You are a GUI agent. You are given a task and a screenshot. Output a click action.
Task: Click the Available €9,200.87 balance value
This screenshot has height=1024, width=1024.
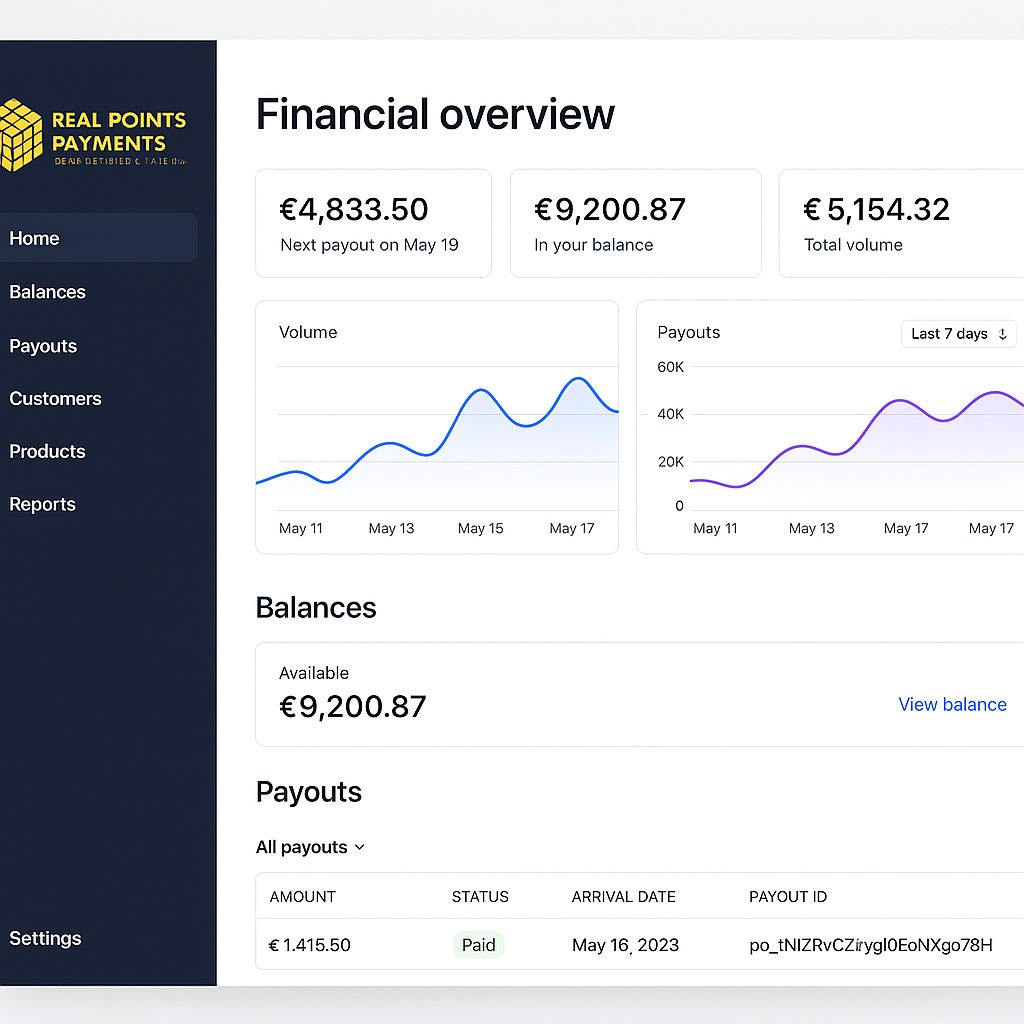353,707
